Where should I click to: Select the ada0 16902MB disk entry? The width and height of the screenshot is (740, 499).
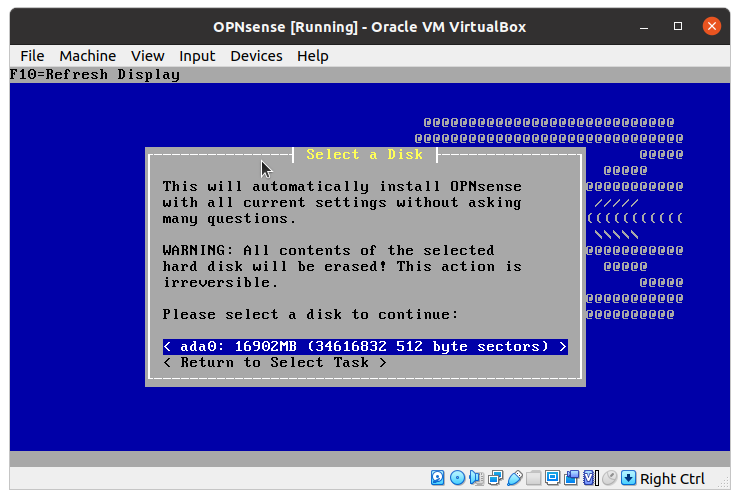click(x=365, y=347)
